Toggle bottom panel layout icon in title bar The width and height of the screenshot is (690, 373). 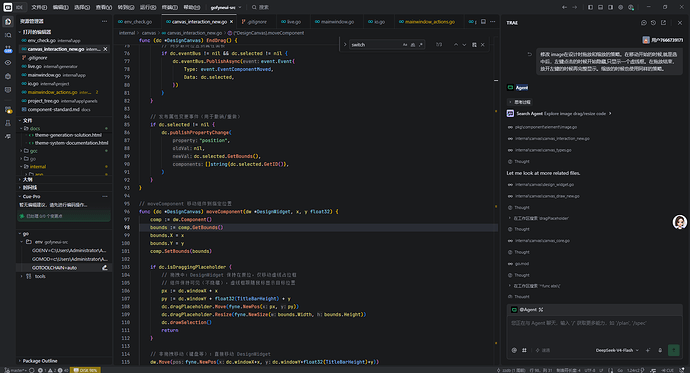pyautogui.click(x=600, y=7)
